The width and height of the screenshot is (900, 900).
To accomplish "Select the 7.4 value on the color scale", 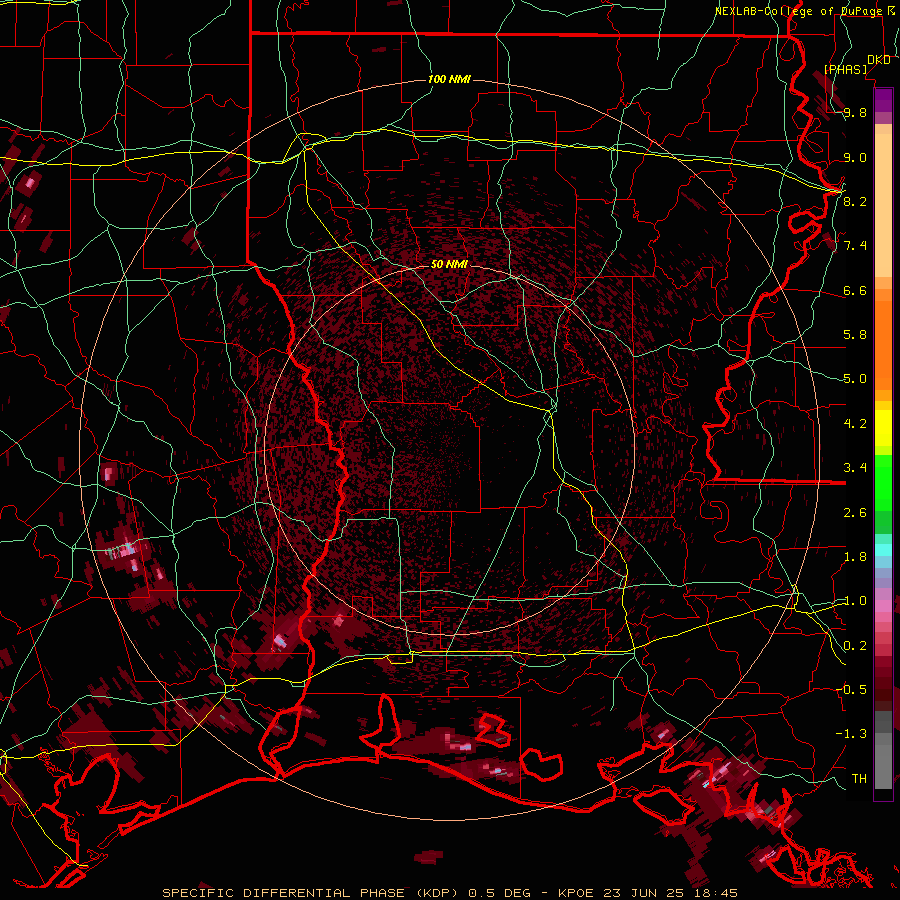I will point(855,246).
